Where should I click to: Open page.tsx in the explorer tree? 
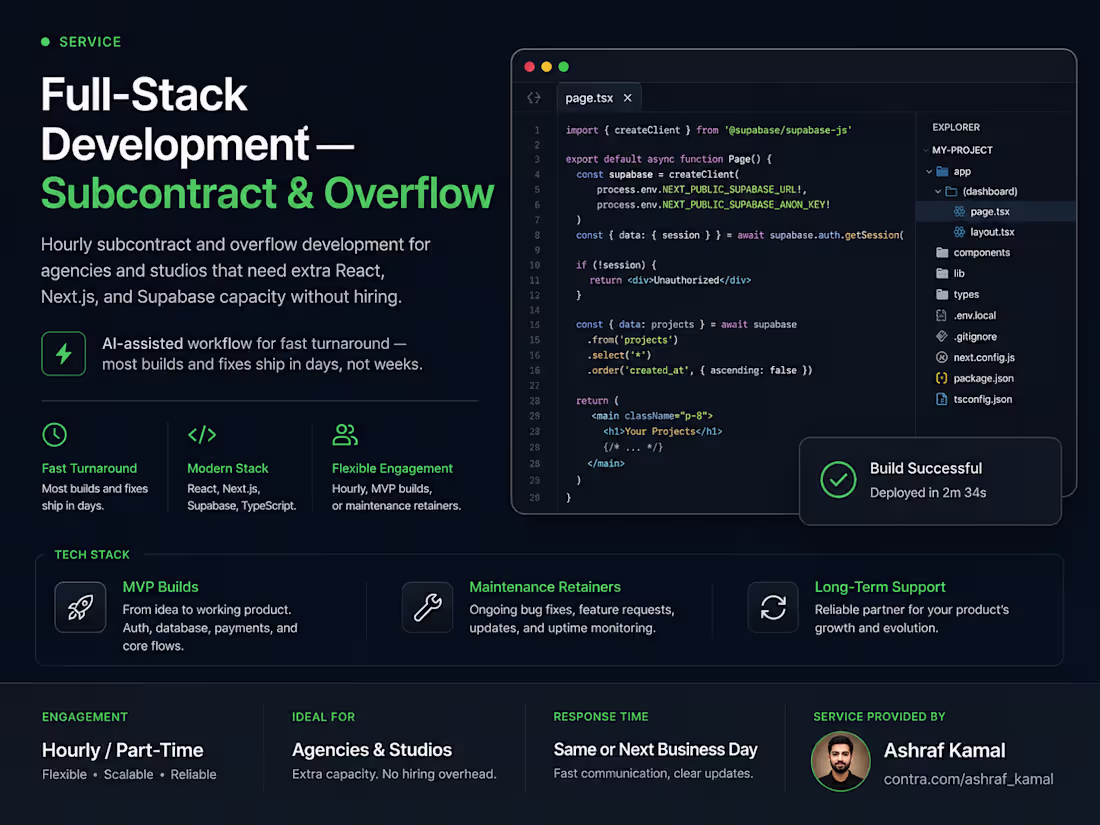coord(995,212)
